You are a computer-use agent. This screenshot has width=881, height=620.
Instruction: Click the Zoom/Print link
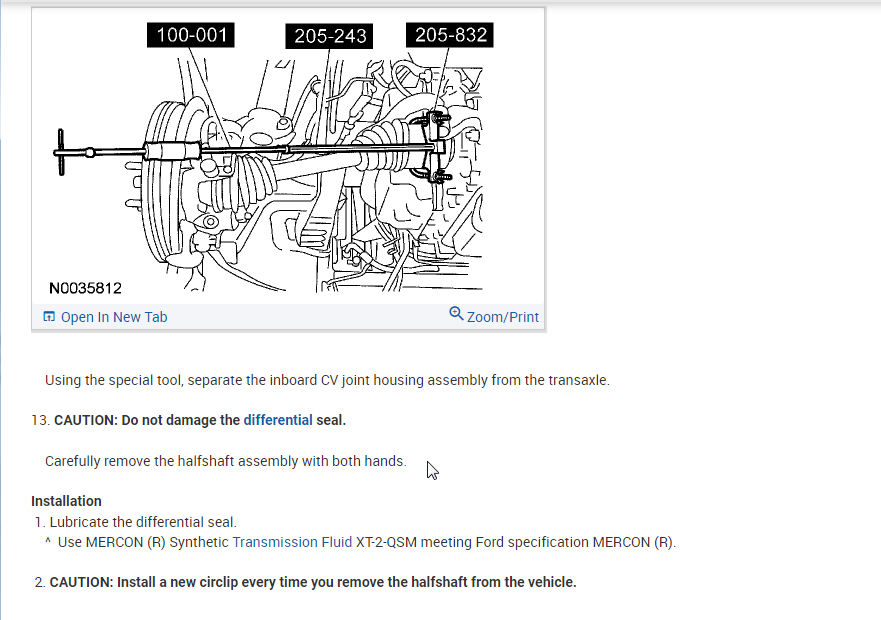(502, 317)
